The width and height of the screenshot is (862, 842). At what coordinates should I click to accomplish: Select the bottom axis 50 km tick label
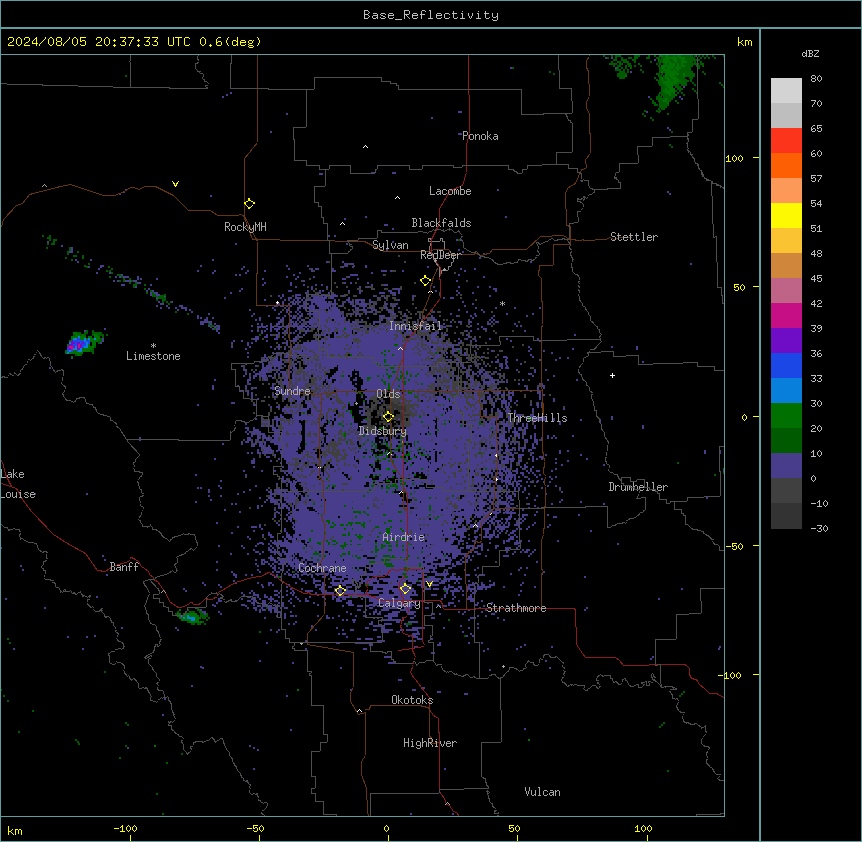514,828
